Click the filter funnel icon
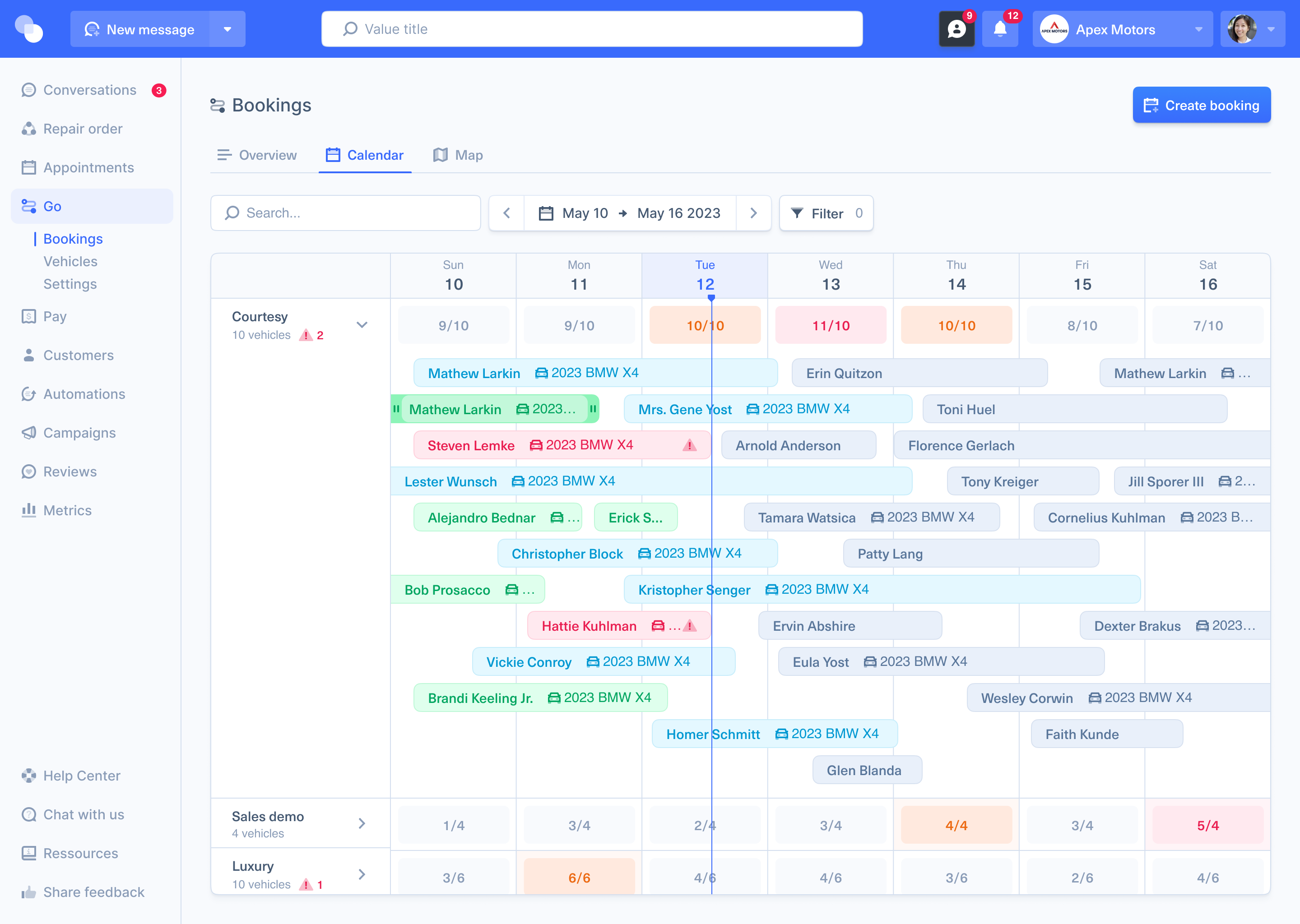Viewport: 1300px width, 924px height. click(797, 213)
